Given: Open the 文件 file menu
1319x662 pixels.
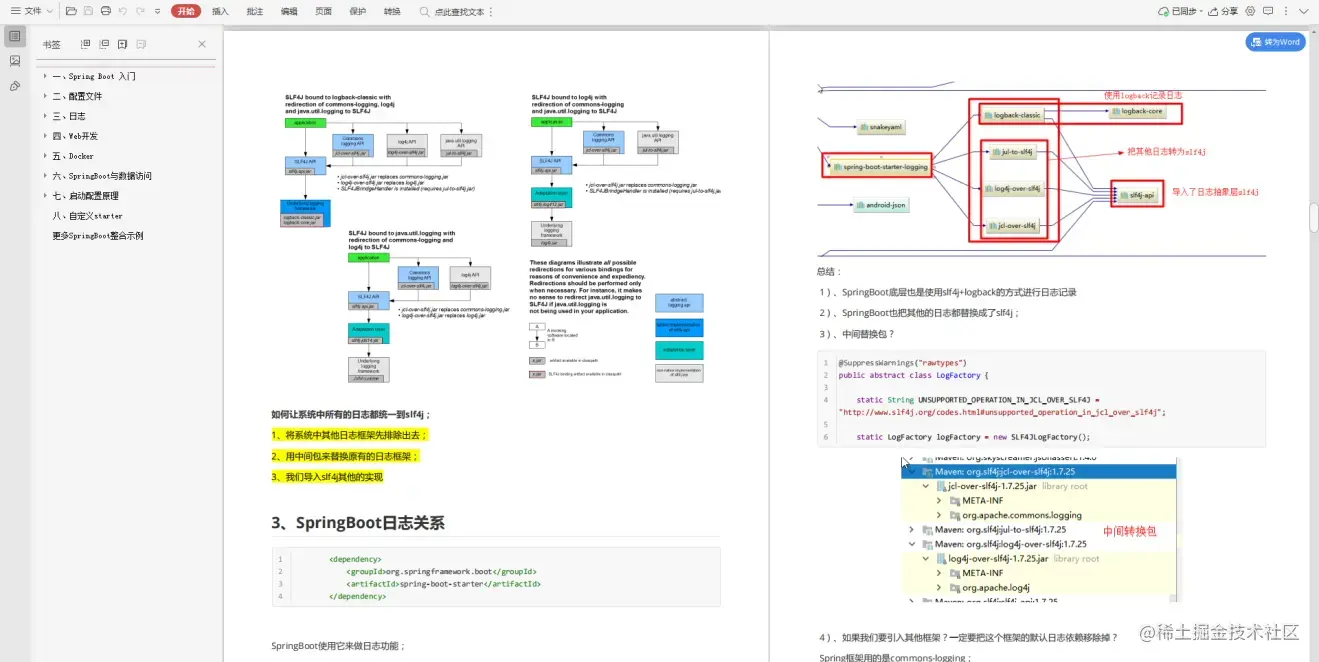Looking at the screenshot, I should click(x=30, y=11).
